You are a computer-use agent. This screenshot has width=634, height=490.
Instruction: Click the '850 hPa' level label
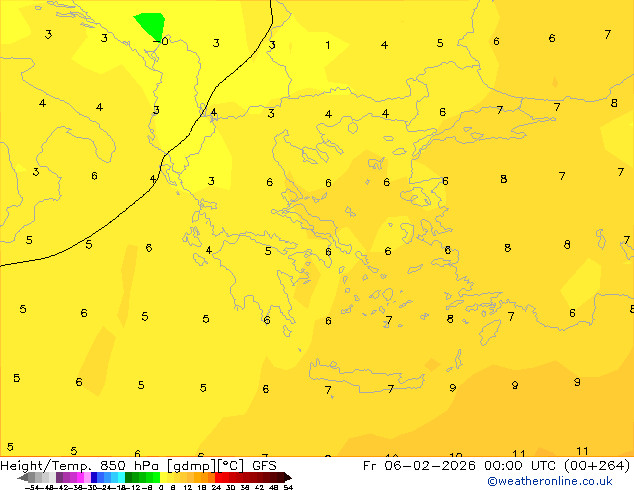[x=129, y=466]
